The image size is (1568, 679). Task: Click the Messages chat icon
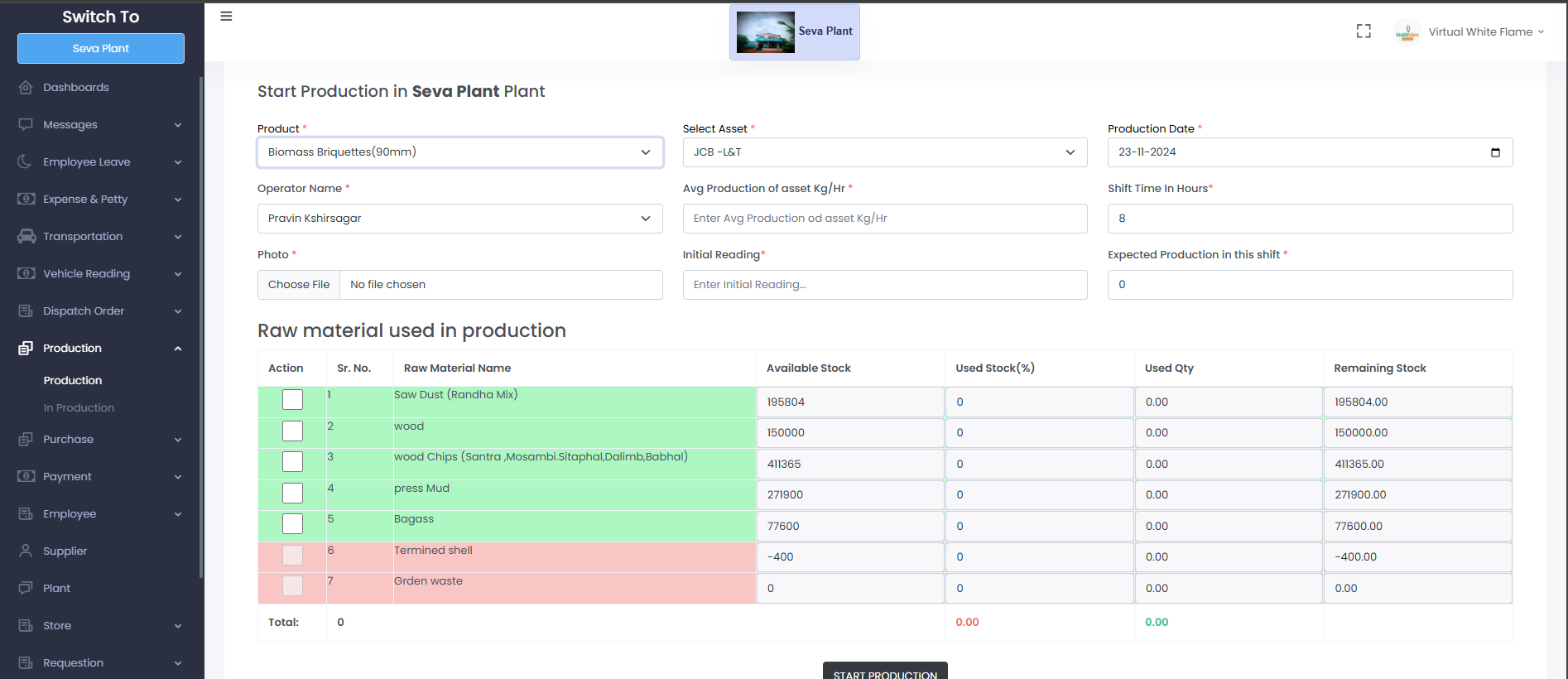click(x=26, y=125)
